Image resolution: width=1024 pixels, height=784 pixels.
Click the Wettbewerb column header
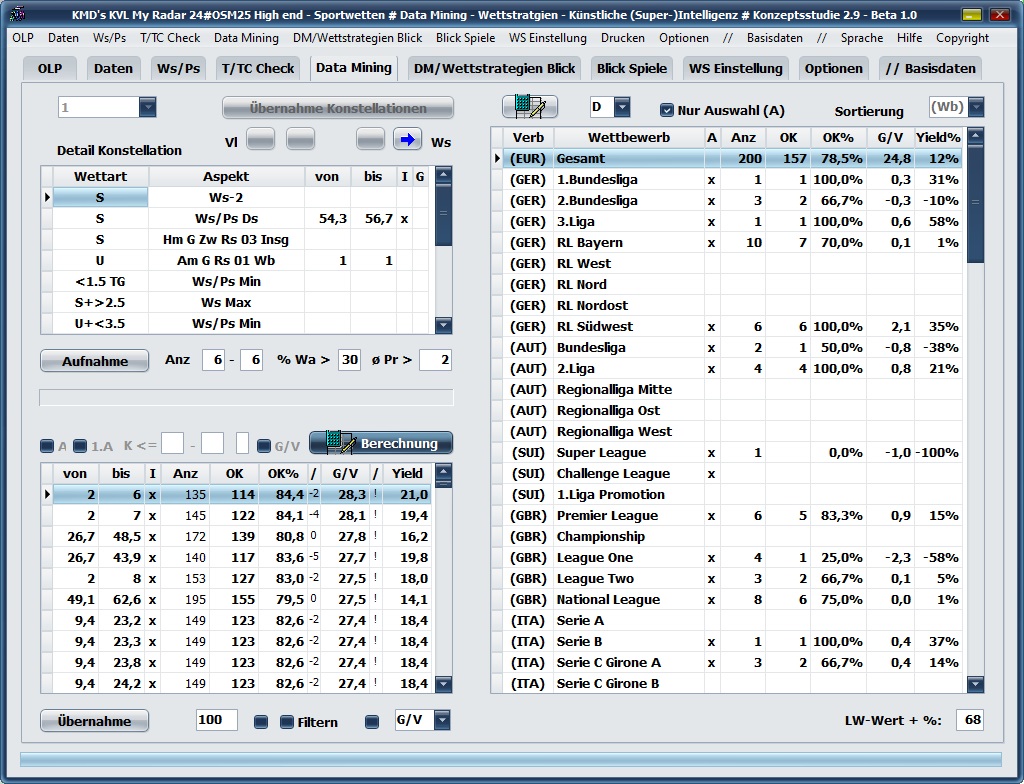click(x=629, y=137)
